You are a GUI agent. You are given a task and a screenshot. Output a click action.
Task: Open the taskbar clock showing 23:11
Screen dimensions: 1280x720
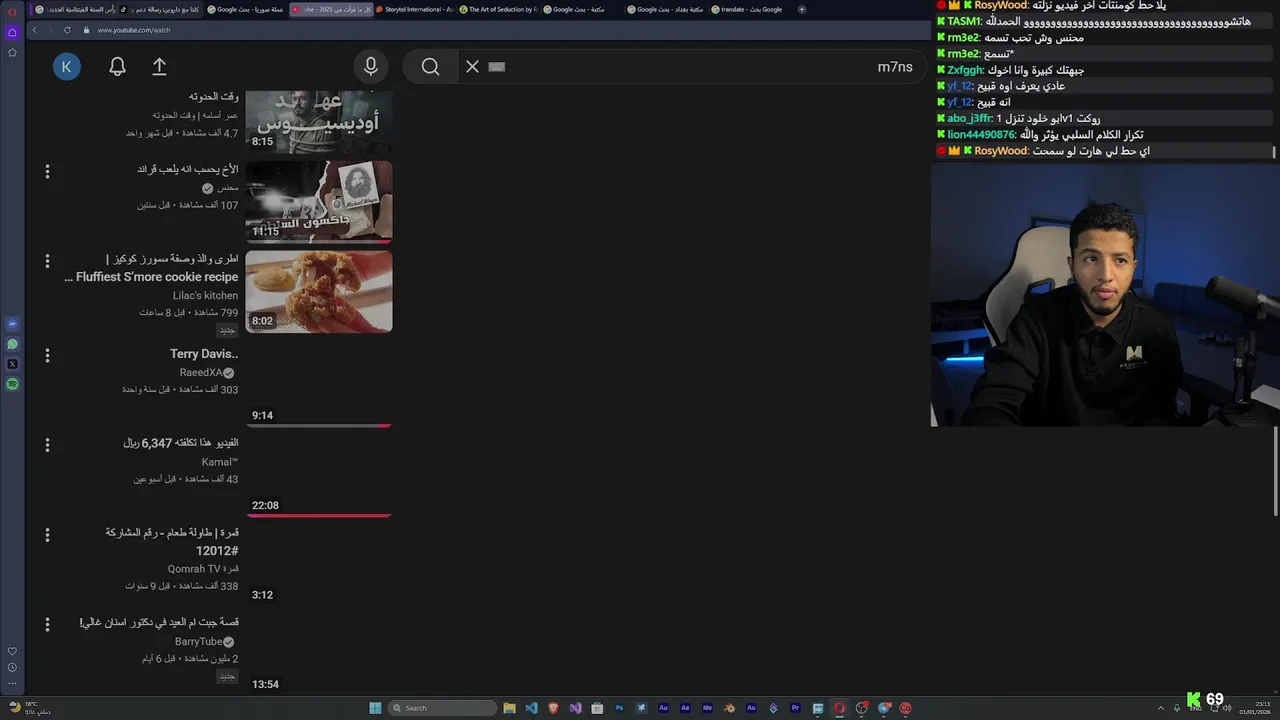pos(1255,708)
